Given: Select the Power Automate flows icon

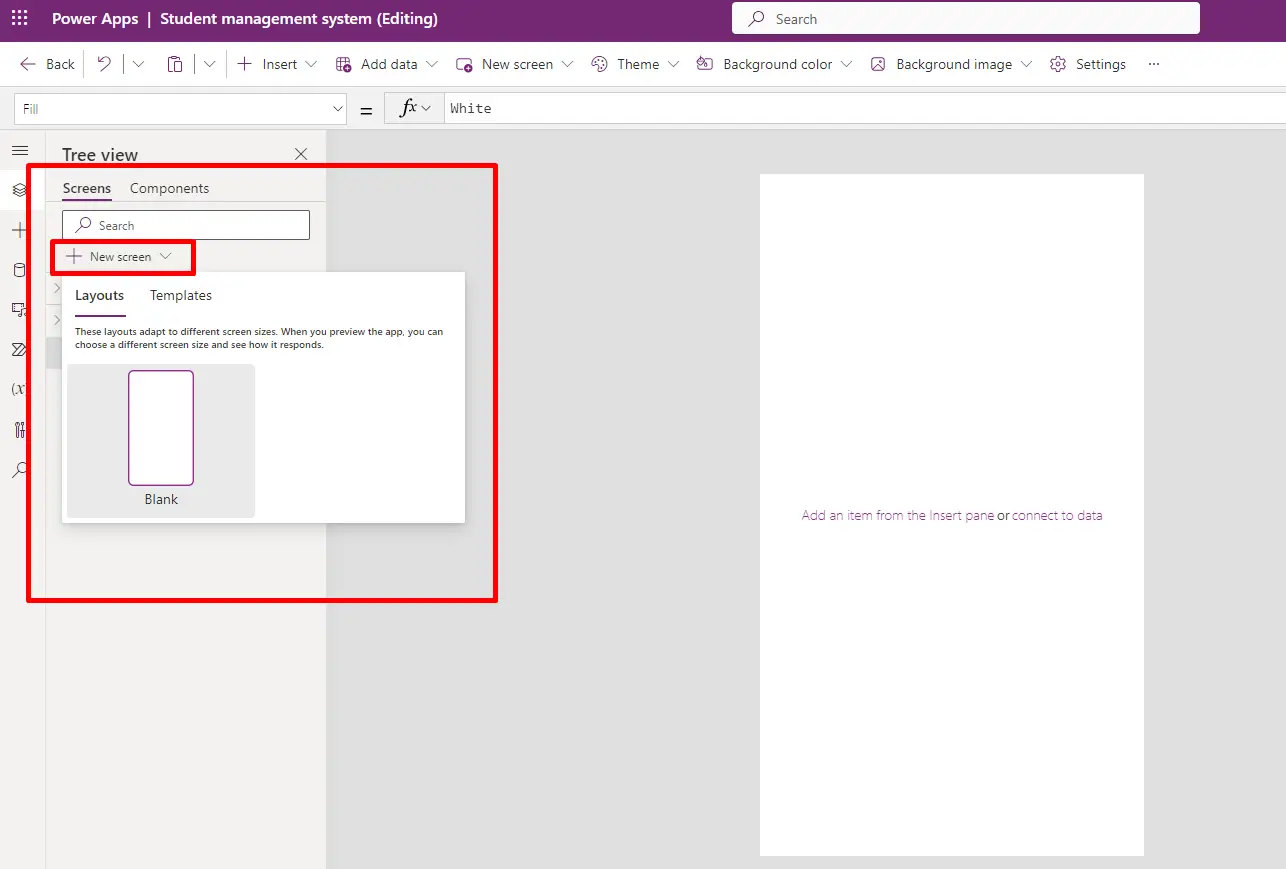Looking at the screenshot, I should (x=19, y=349).
